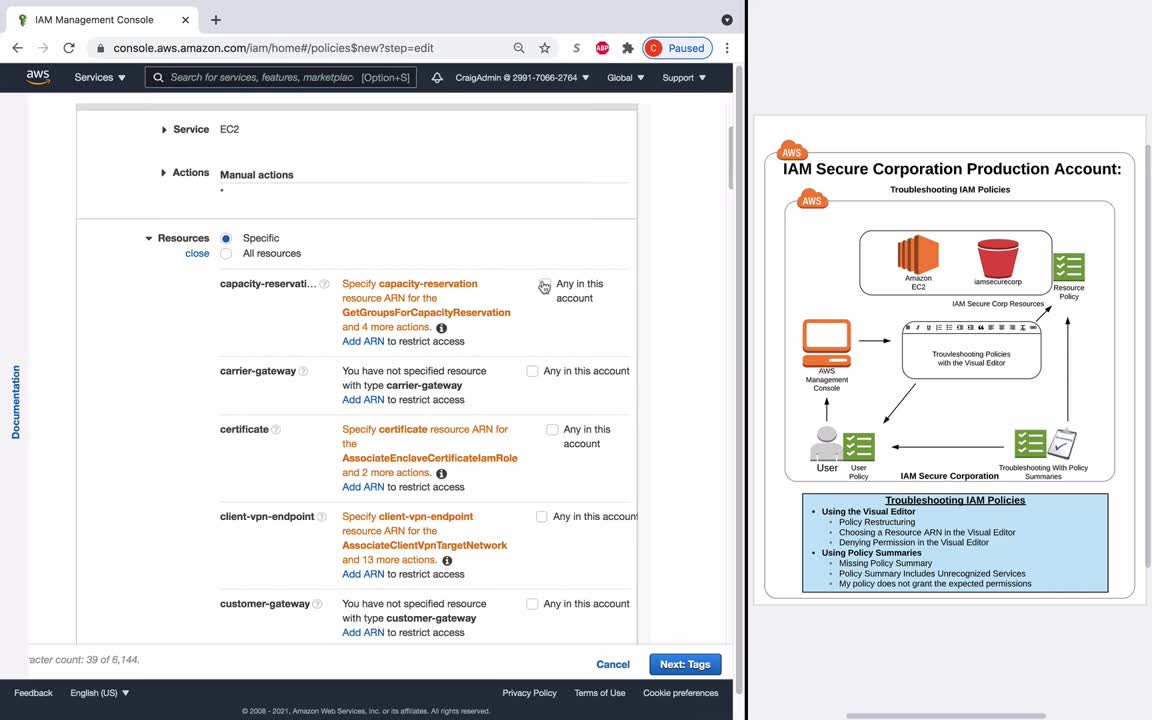Collapse the Resources section
The image size is (1152, 720).
click(148, 238)
